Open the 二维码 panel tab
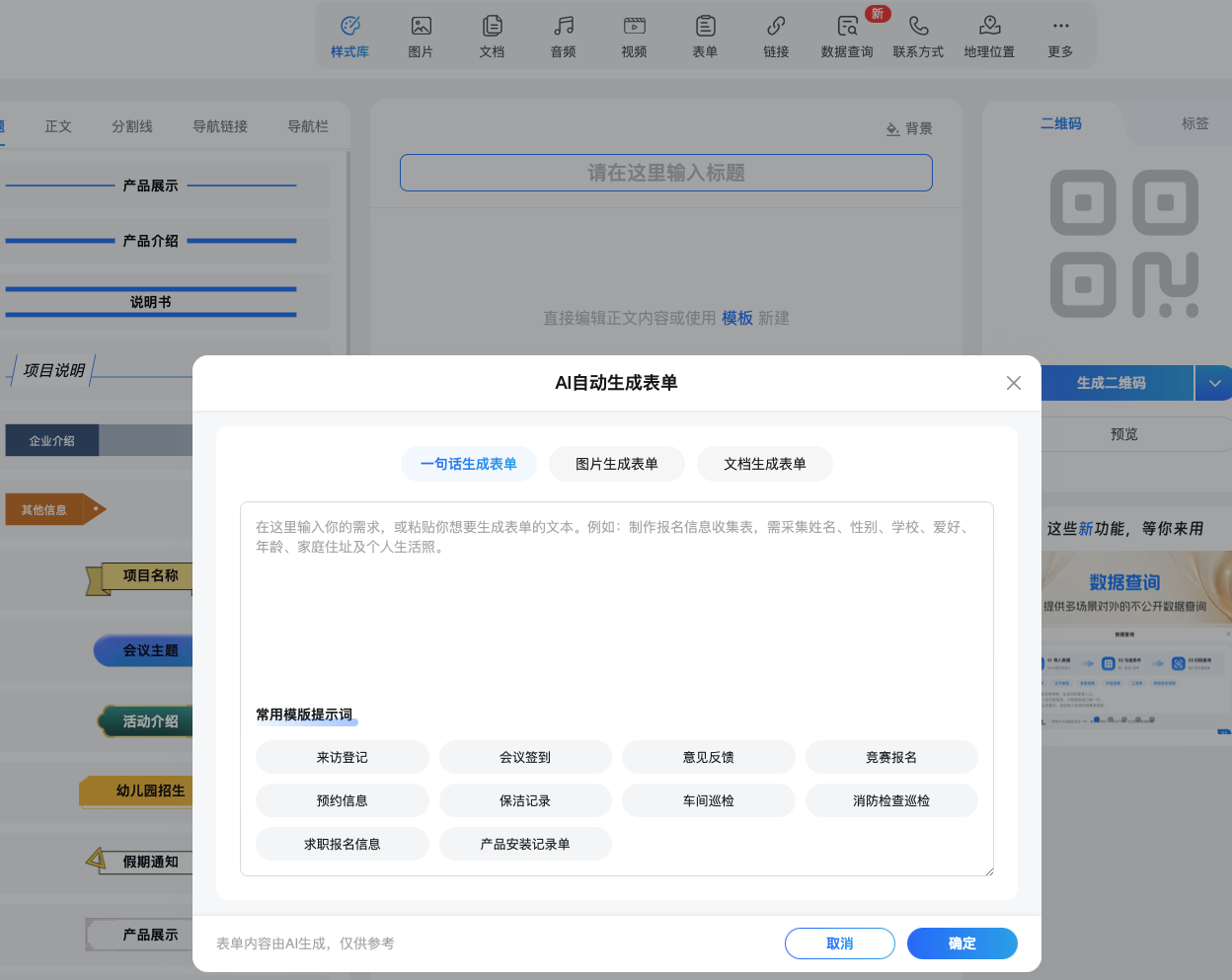Screen dimensions: 1232x980 [x=1061, y=123]
